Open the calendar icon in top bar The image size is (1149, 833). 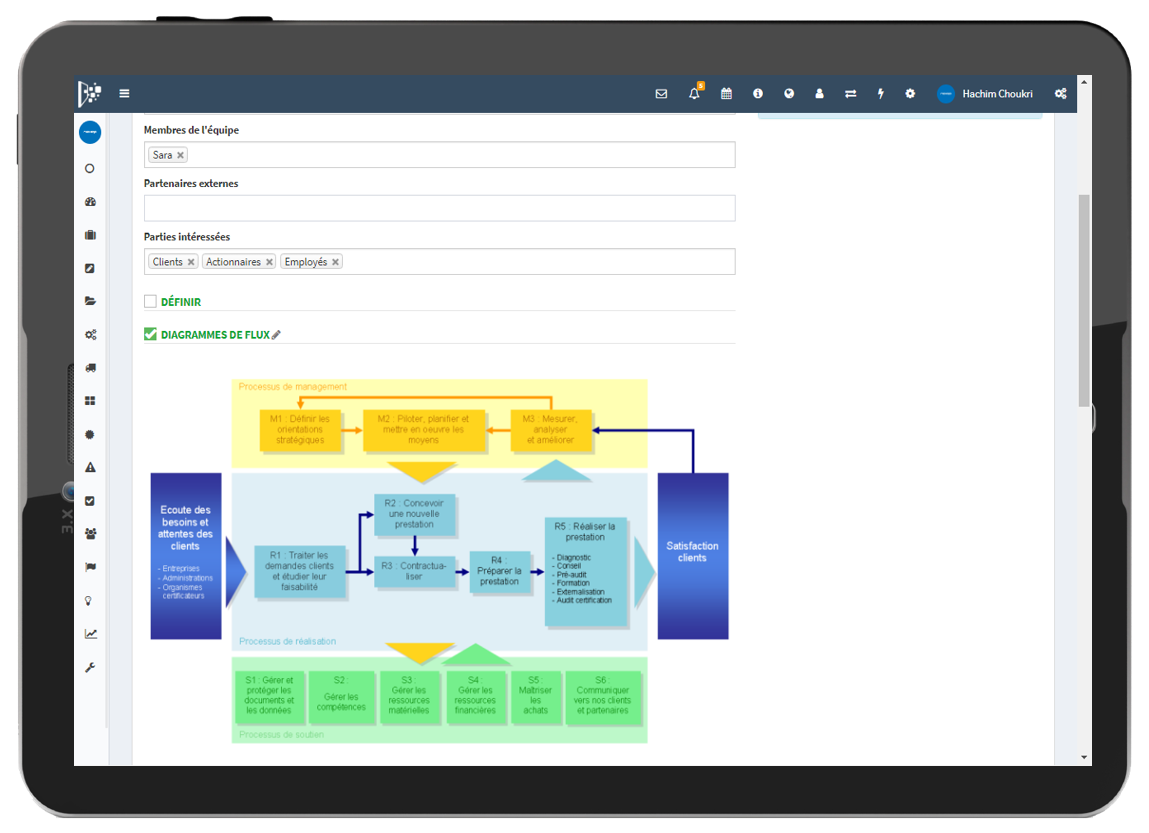coord(726,94)
